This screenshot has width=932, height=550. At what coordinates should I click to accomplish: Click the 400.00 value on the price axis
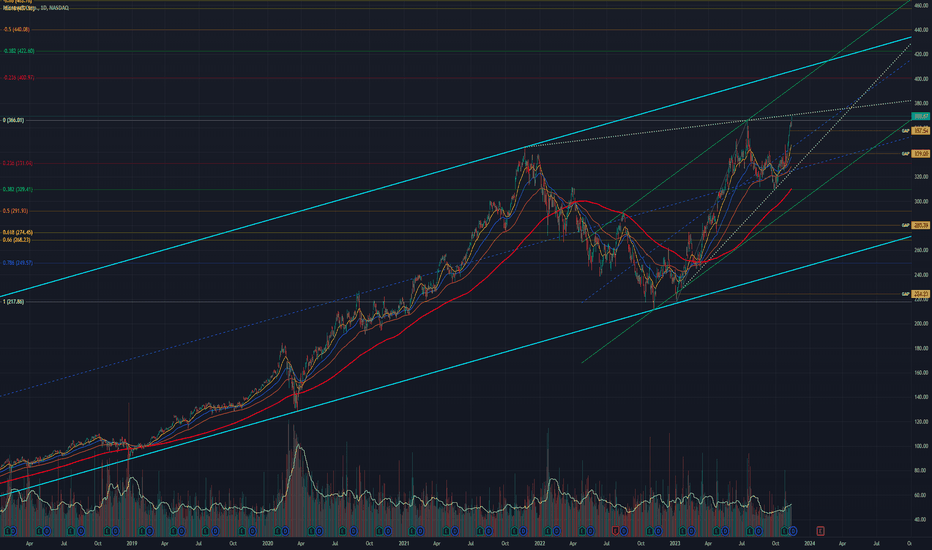point(921,79)
